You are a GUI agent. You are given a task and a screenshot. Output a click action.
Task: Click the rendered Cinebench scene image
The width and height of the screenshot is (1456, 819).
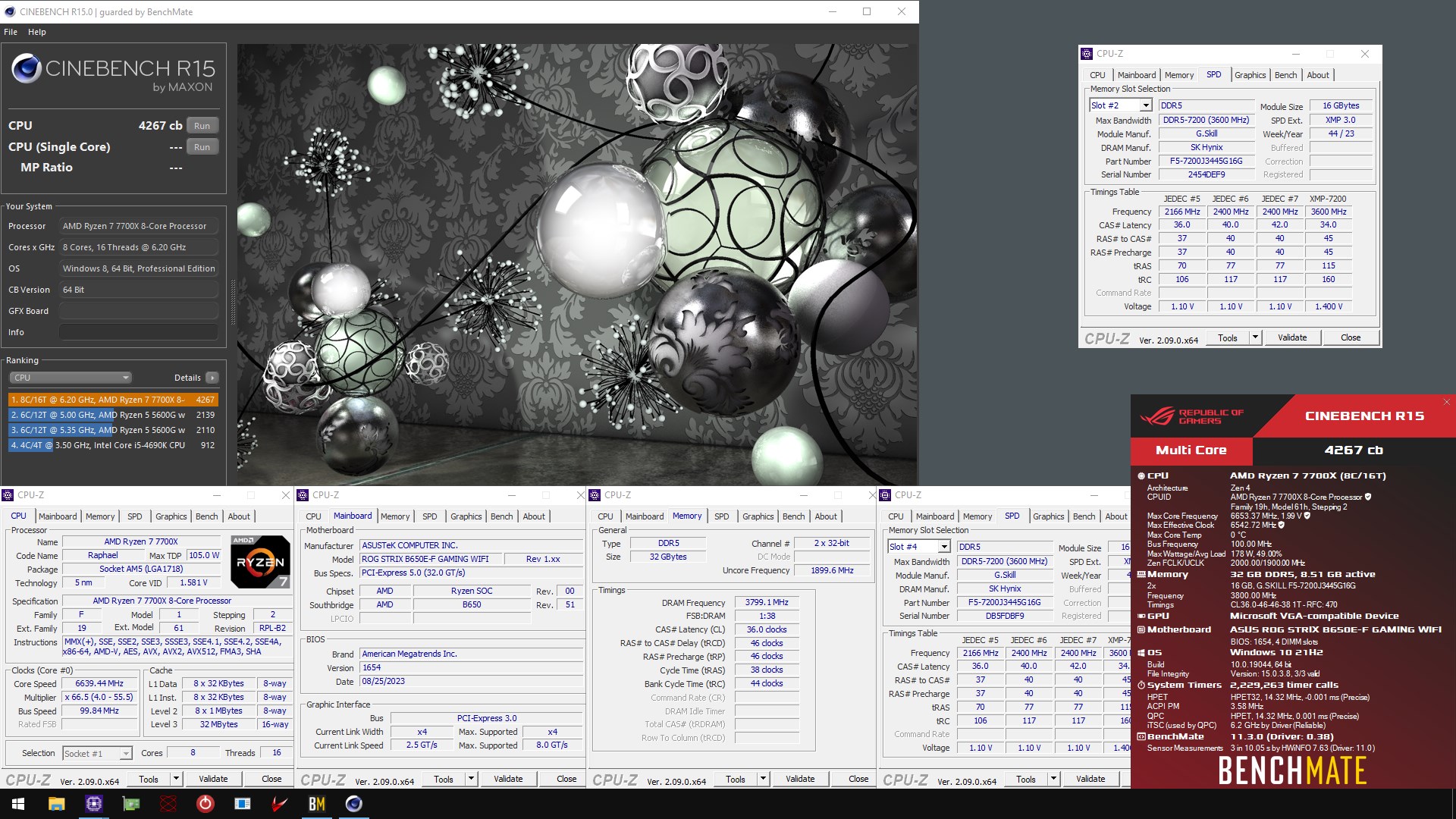coord(577,264)
